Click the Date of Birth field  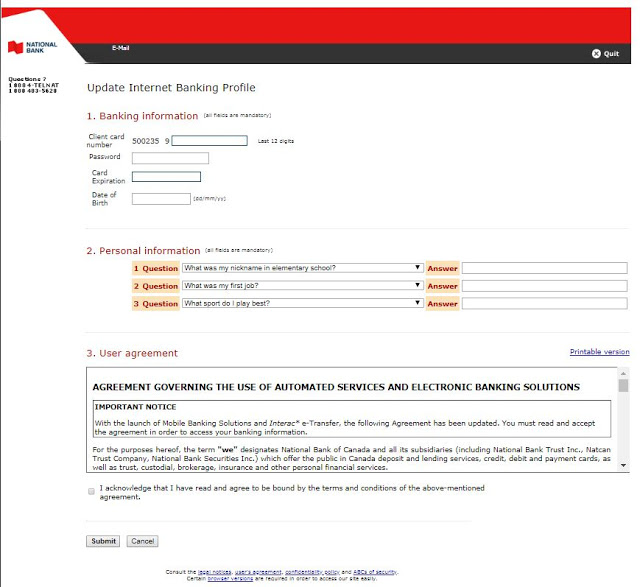[x=161, y=199]
